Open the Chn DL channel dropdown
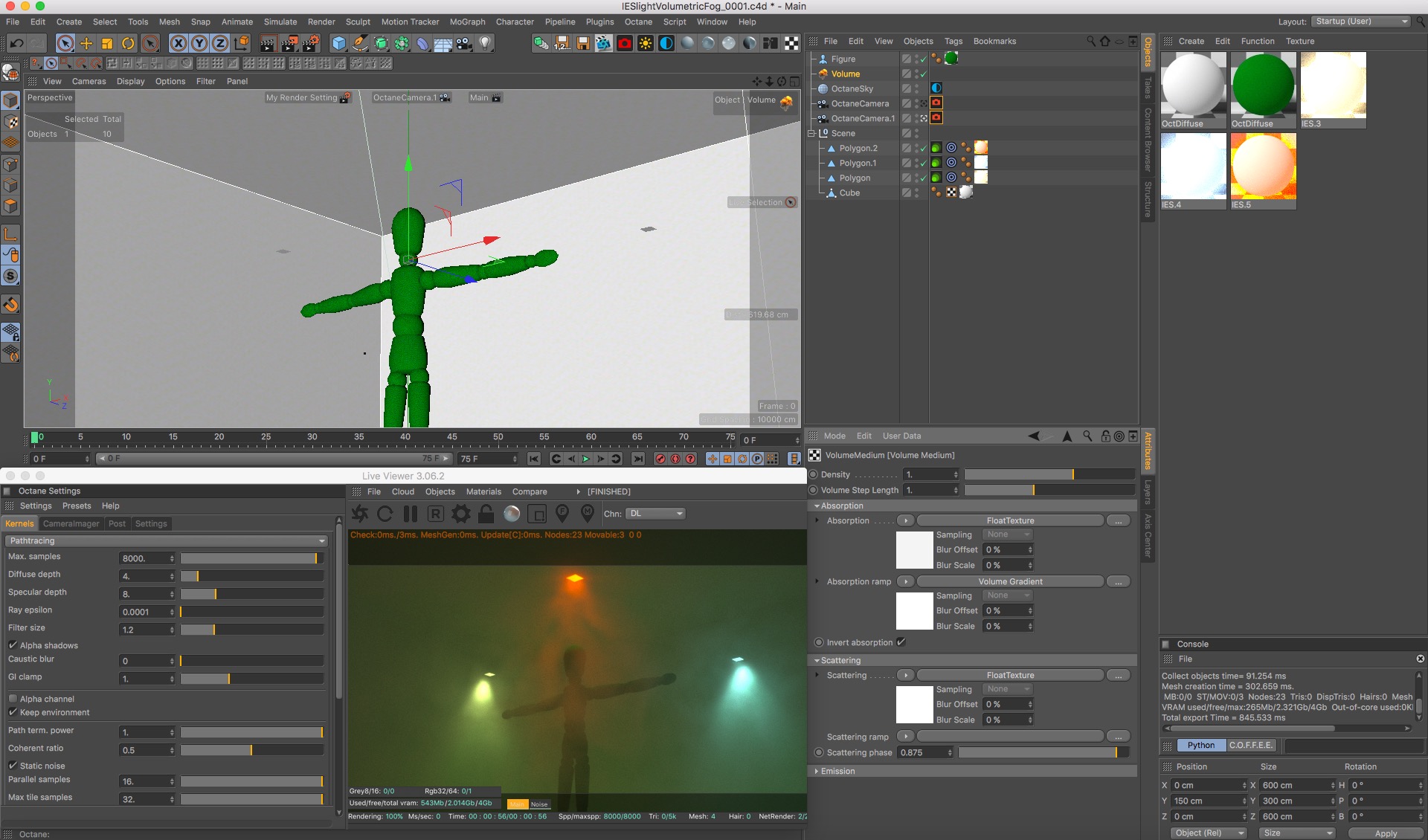Screen dimensions: 1428x840 click(655, 514)
